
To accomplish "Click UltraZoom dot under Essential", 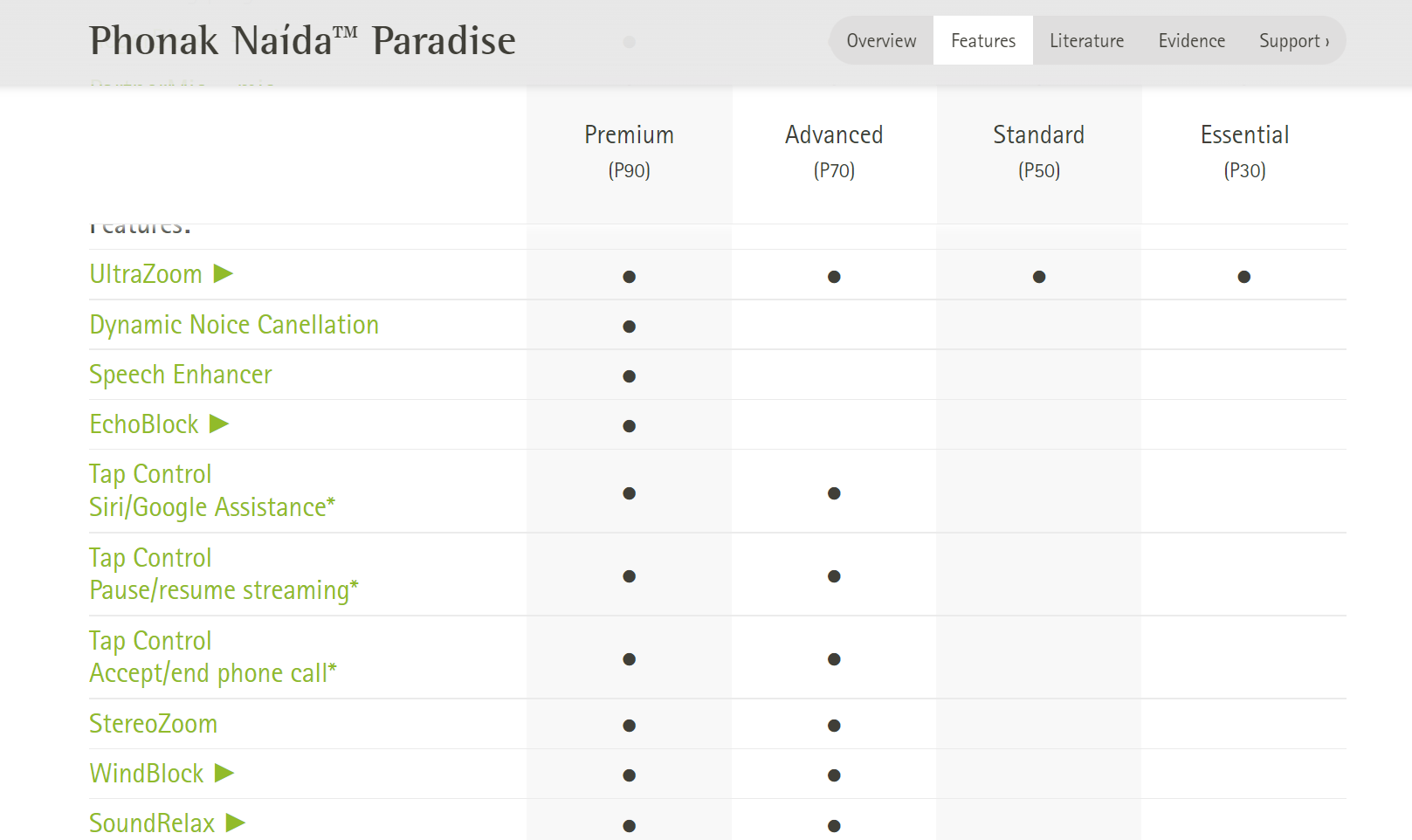I will pos(1244,277).
